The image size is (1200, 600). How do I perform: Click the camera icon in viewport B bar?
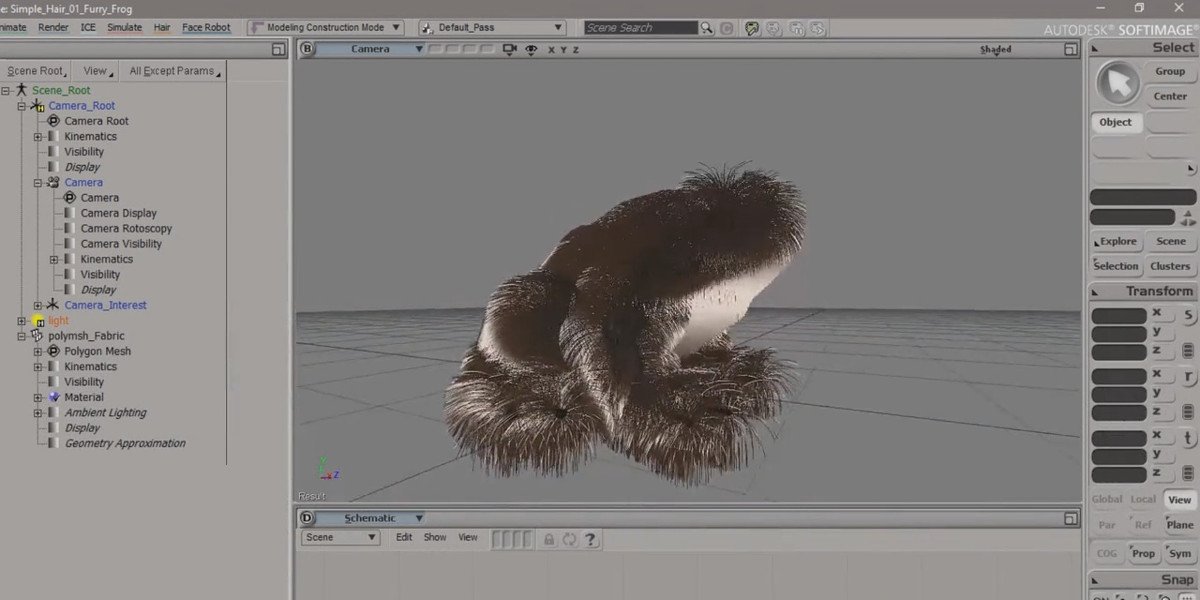(x=509, y=49)
